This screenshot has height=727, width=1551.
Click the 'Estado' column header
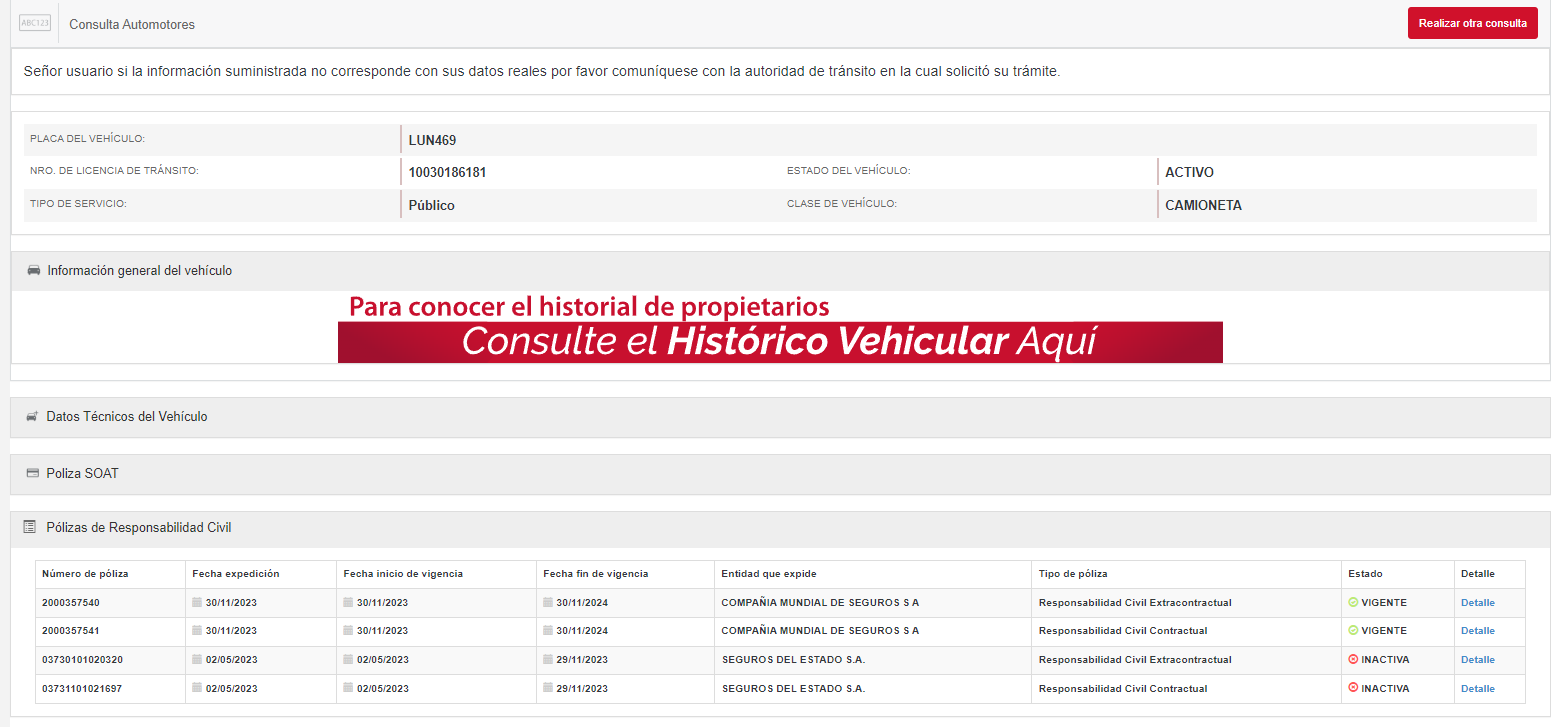click(x=1365, y=574)
